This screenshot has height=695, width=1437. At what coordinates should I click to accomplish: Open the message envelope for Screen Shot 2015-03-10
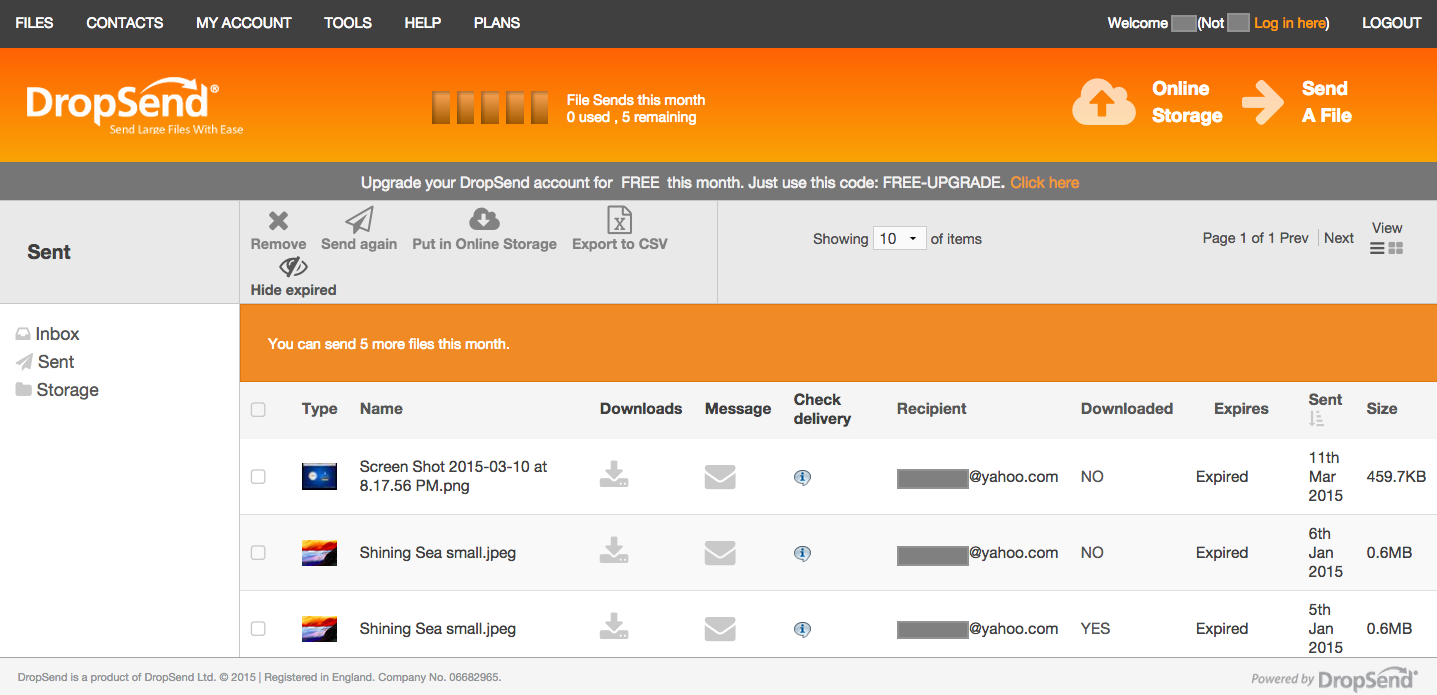coord(719,477)
